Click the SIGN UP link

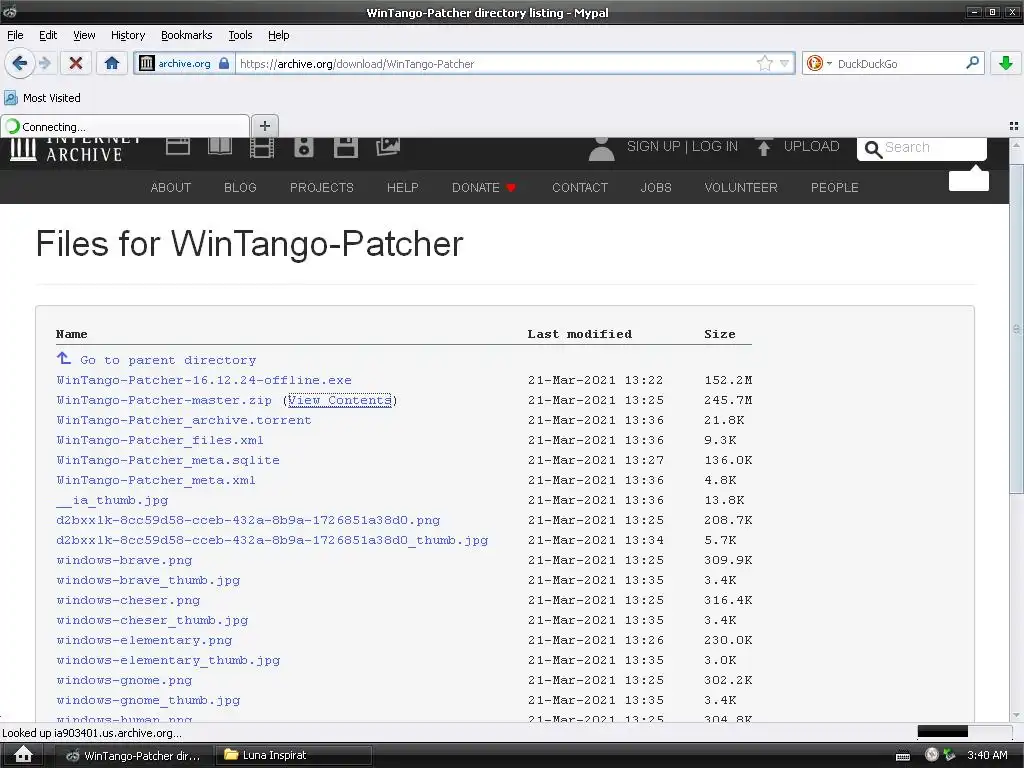(653, 146)
